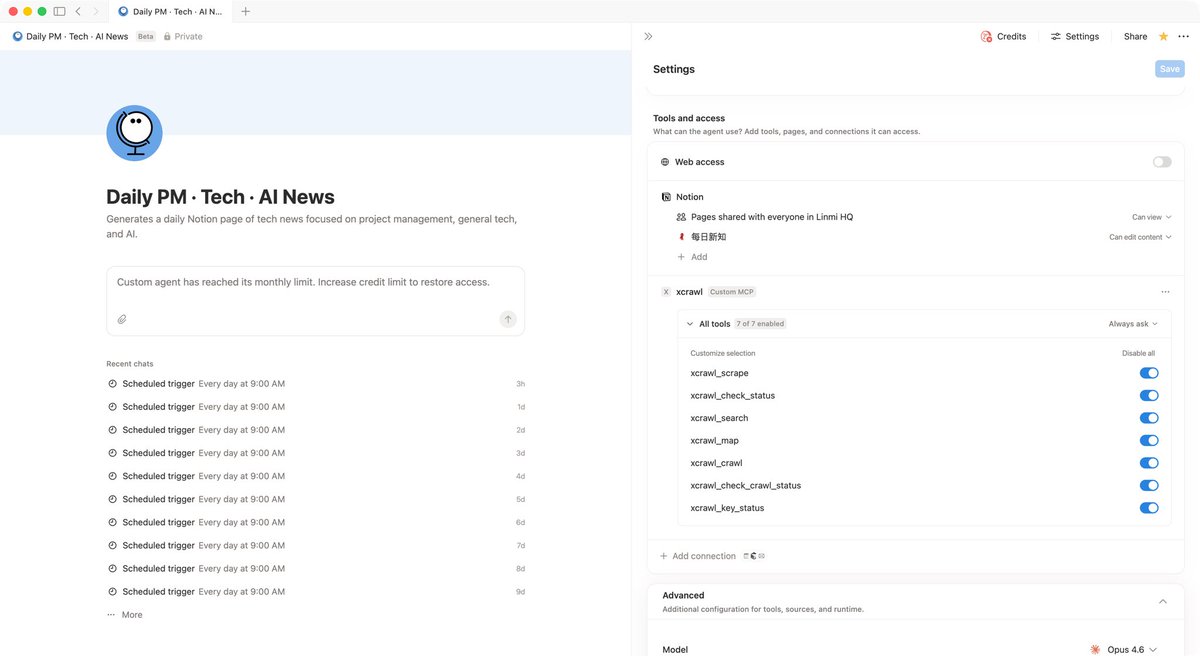This screenshot has height=656, width=1200.
Task: Open Settings in the top bar
Action: (1075, 36)
